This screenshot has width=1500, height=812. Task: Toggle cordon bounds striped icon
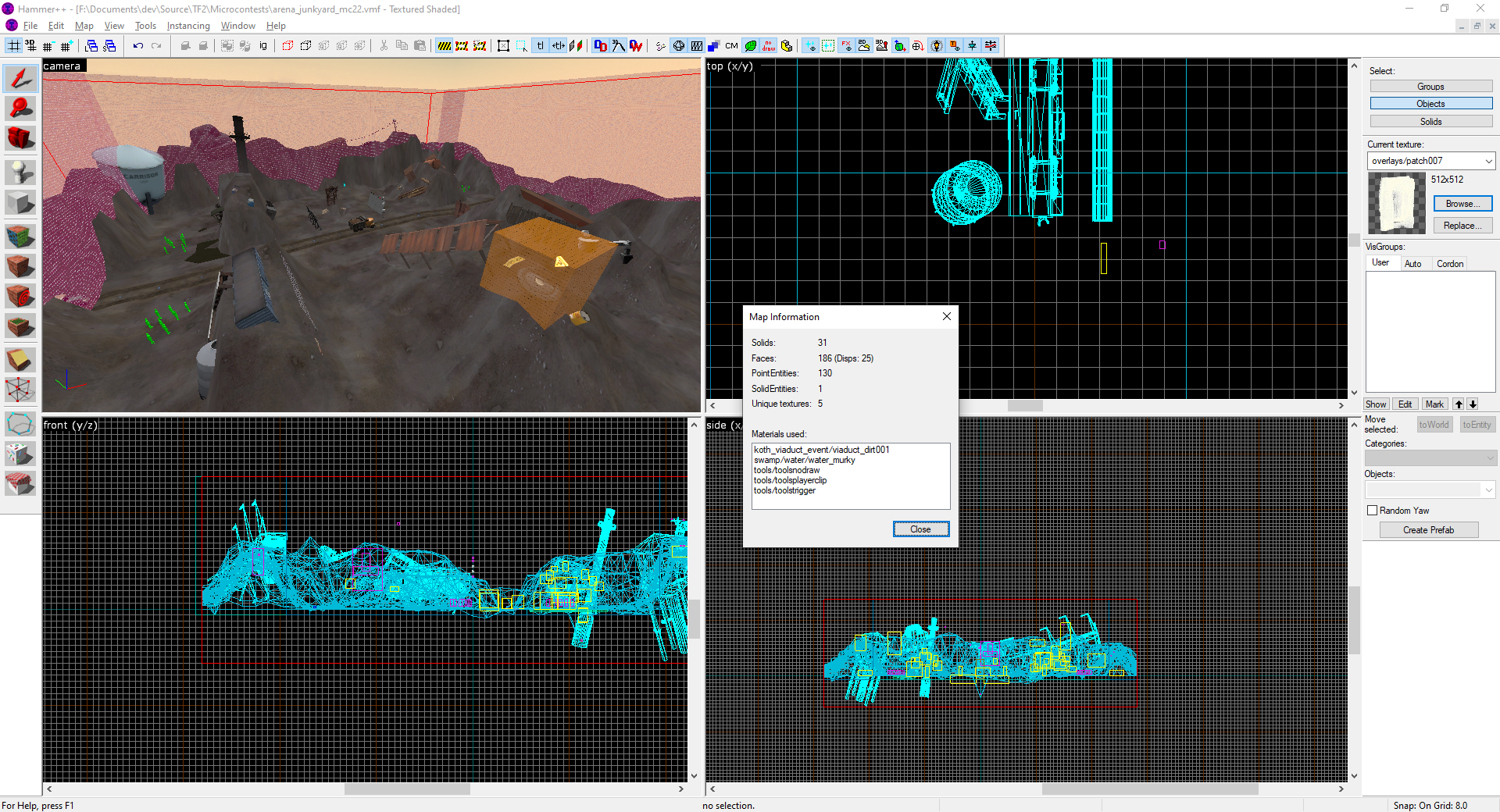[444, 46]
